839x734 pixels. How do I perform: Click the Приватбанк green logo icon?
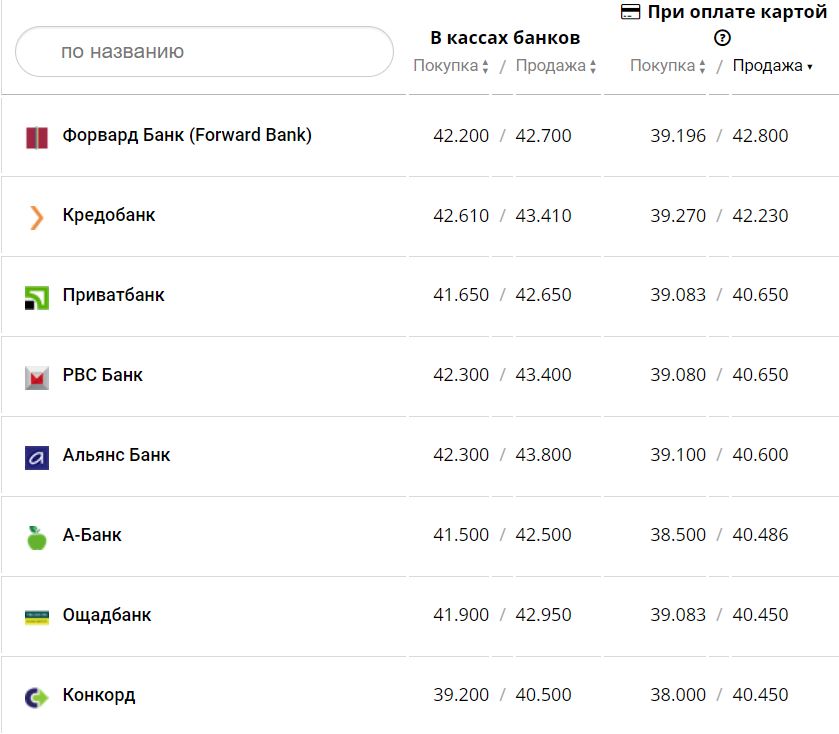click(37, 297)
